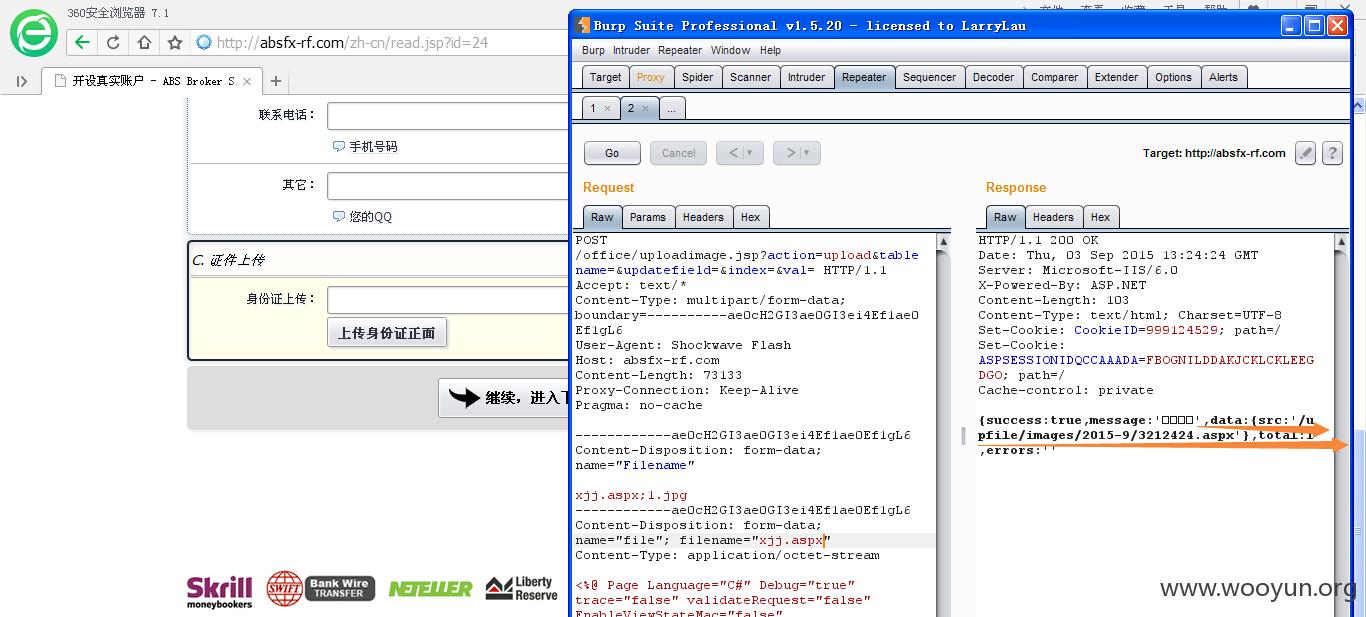Image resolution: width=1366 pixels, height=617 pixels.
Task: Click the Liberty Reserve logo
Action: (521, 588)
